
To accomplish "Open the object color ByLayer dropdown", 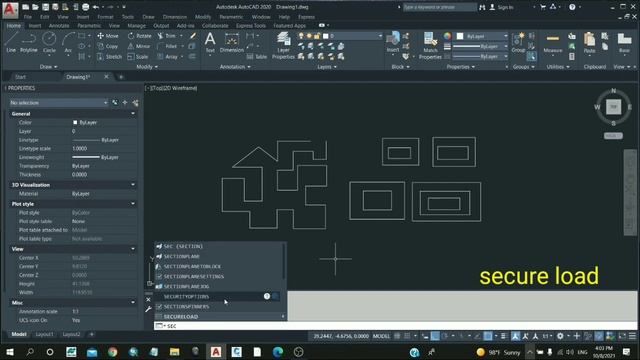I will point(482,36).
